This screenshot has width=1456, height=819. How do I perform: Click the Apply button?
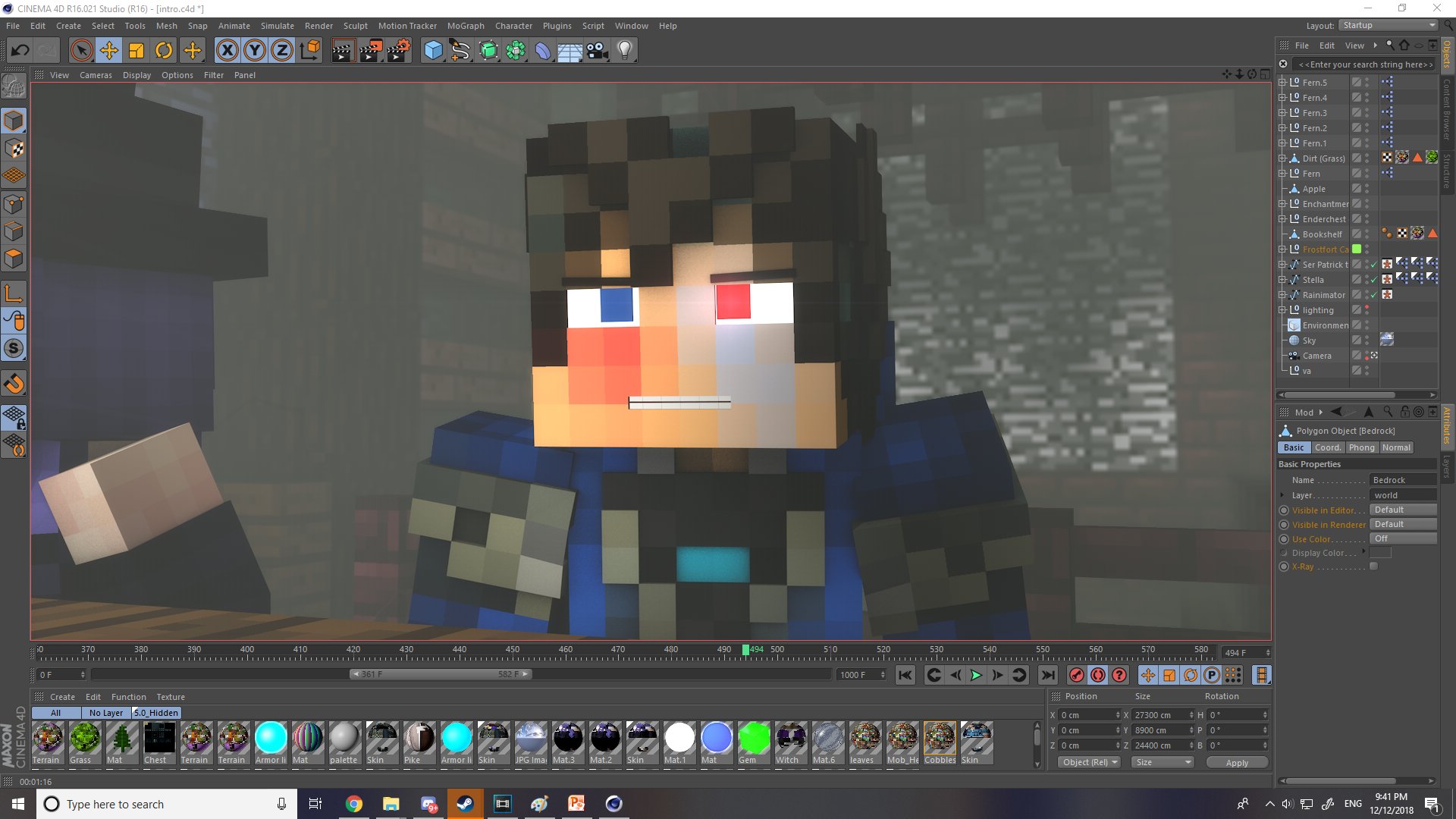1236,762
